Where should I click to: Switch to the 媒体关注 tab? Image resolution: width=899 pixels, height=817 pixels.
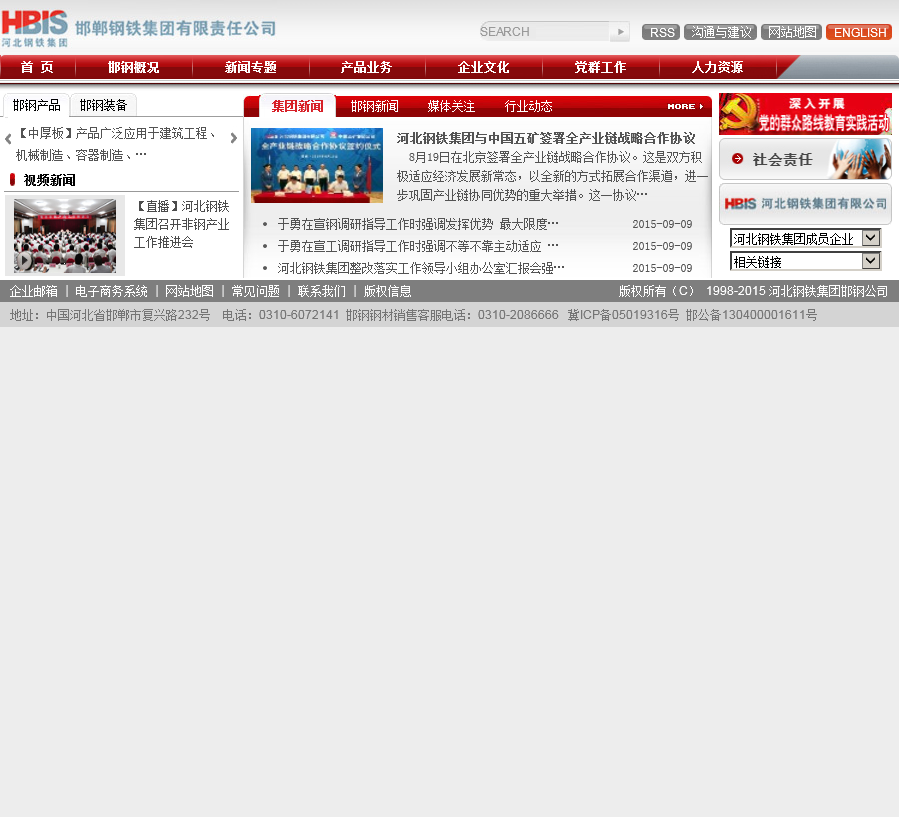(x=451, y=106)
